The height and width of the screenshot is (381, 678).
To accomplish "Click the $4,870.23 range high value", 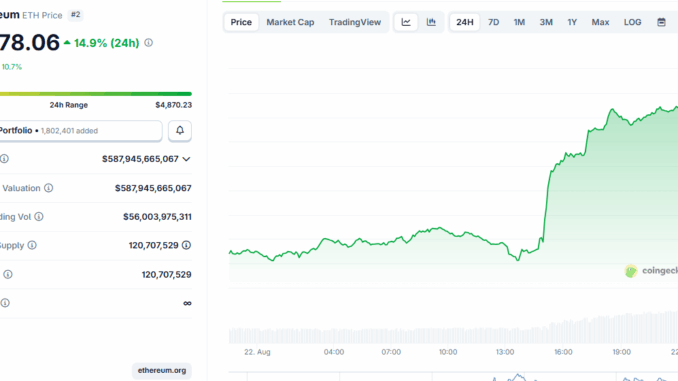I will tap(173, 105).
